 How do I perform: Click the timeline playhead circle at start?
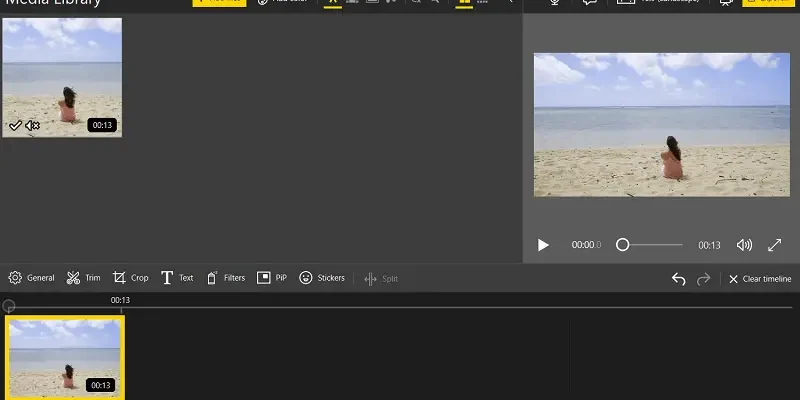(9, 306)
